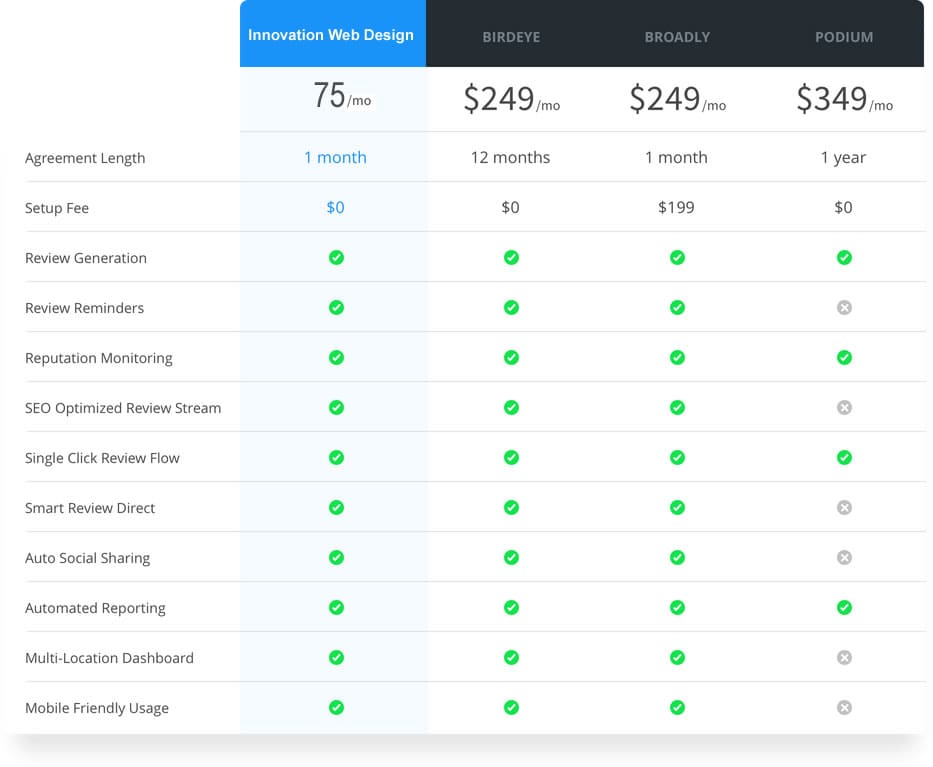Viewport: 933px width, 767px height.
Task: Click Podium's grey X for Multi-Location Dashboard
Action: tap(844, 658)
